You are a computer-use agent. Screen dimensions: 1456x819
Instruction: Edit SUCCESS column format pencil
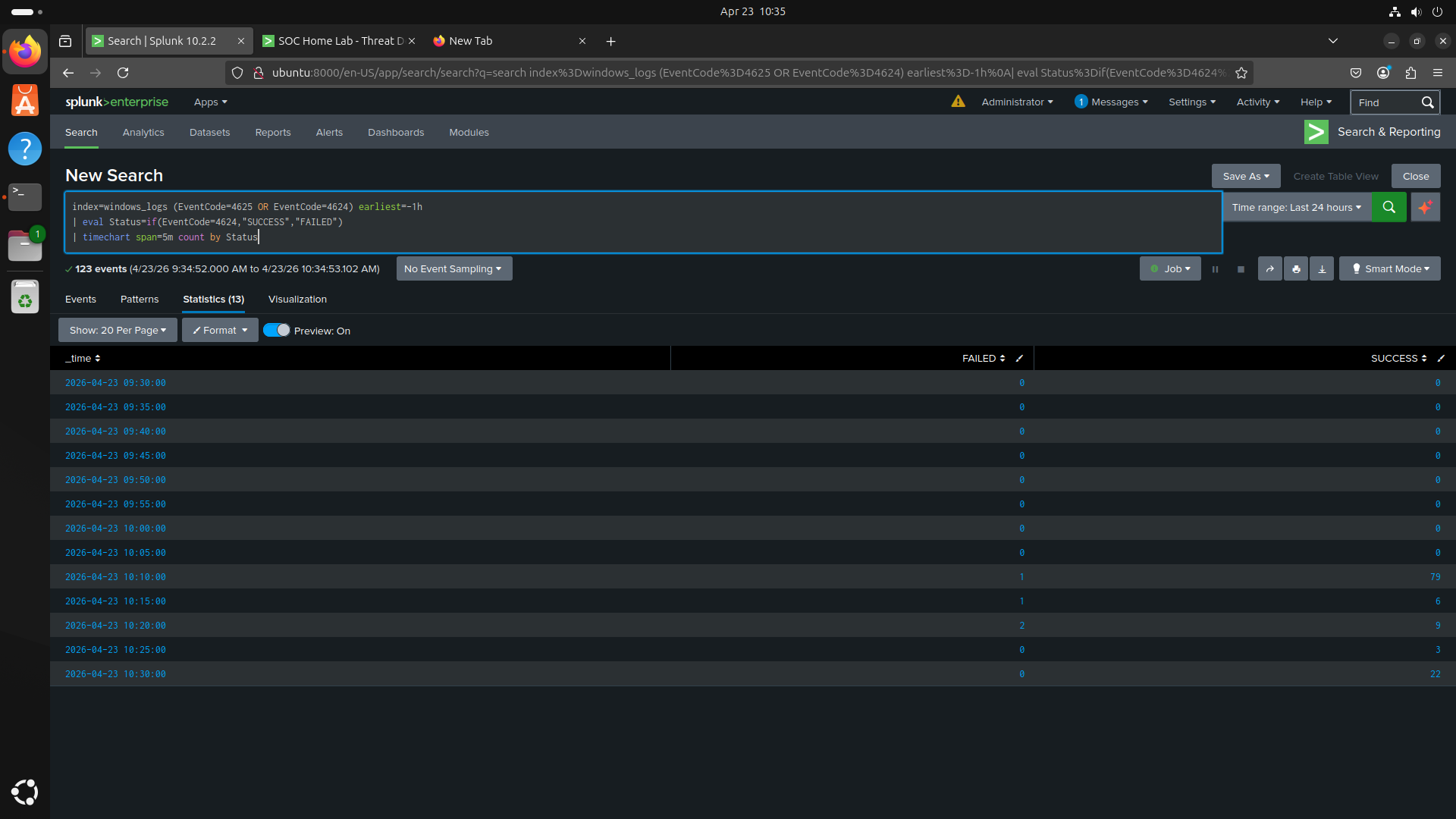(1441, 359)
